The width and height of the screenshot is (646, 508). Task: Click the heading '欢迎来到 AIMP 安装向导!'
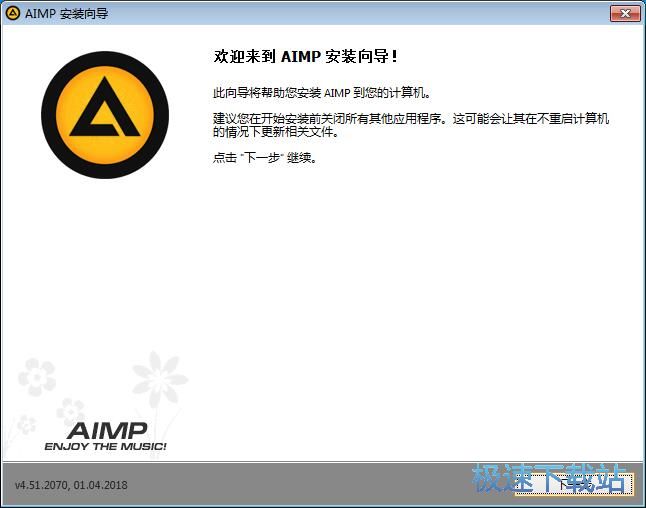pos(305,56)
